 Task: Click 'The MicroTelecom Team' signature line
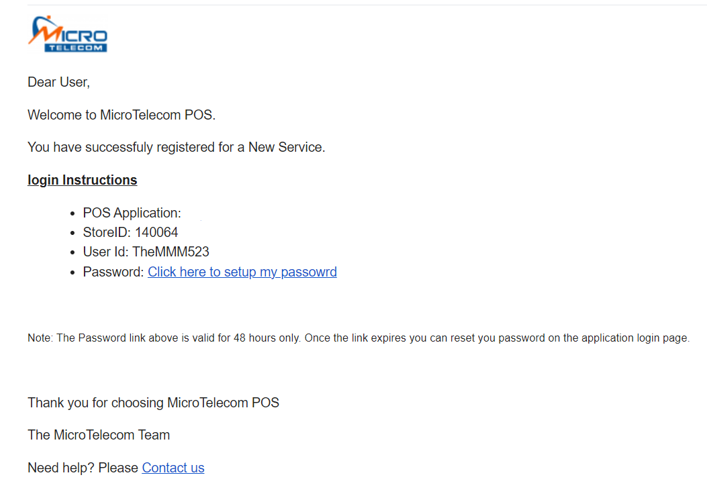click(x=99, y=435)
